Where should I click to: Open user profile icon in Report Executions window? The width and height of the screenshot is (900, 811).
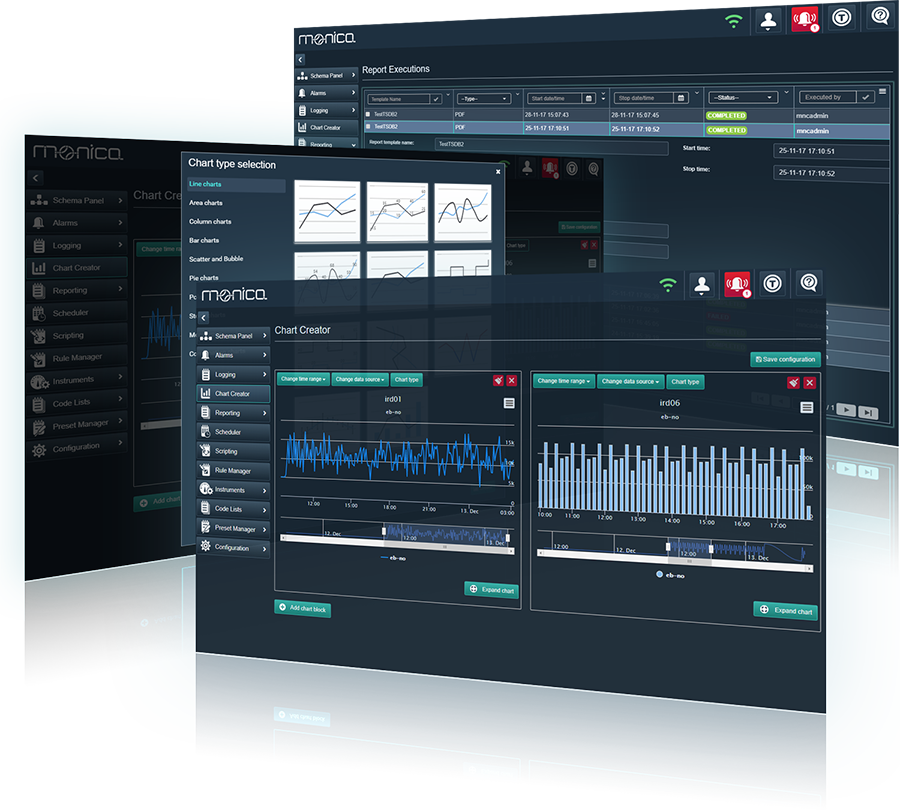(x=768, y=21)
